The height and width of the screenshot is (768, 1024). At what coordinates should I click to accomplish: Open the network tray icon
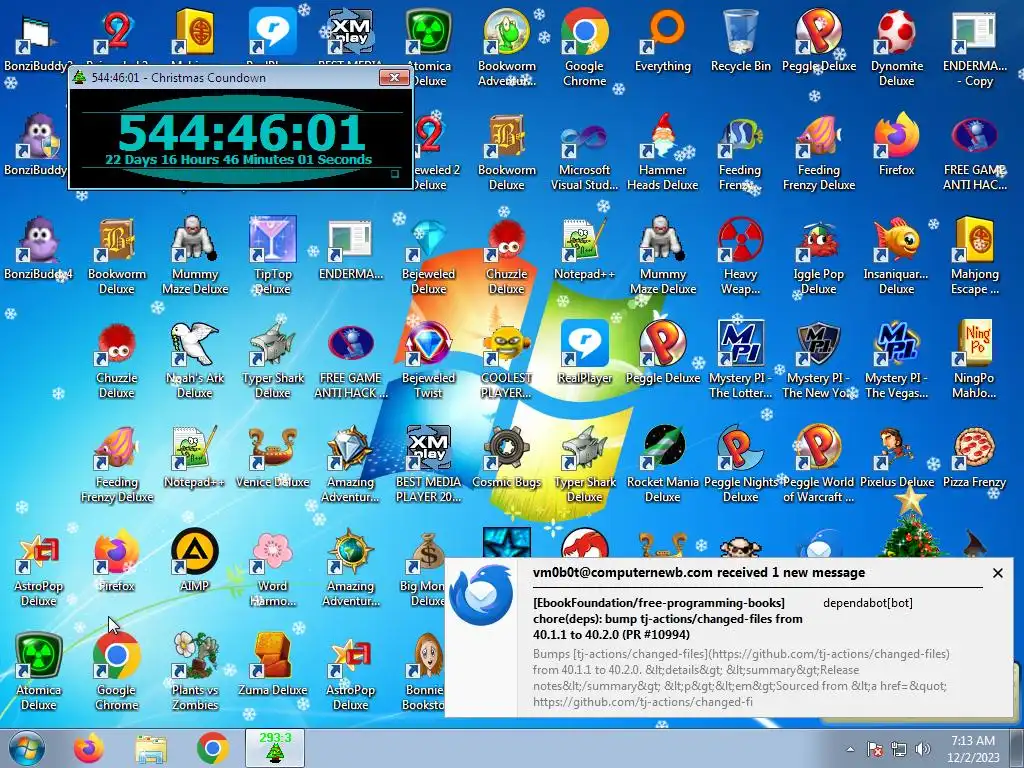(899, 749)
